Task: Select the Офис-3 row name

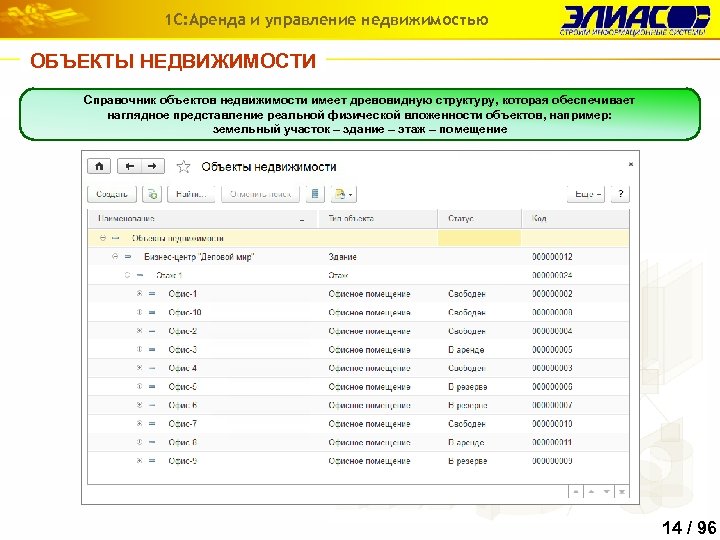Action: tap(182, 350)
